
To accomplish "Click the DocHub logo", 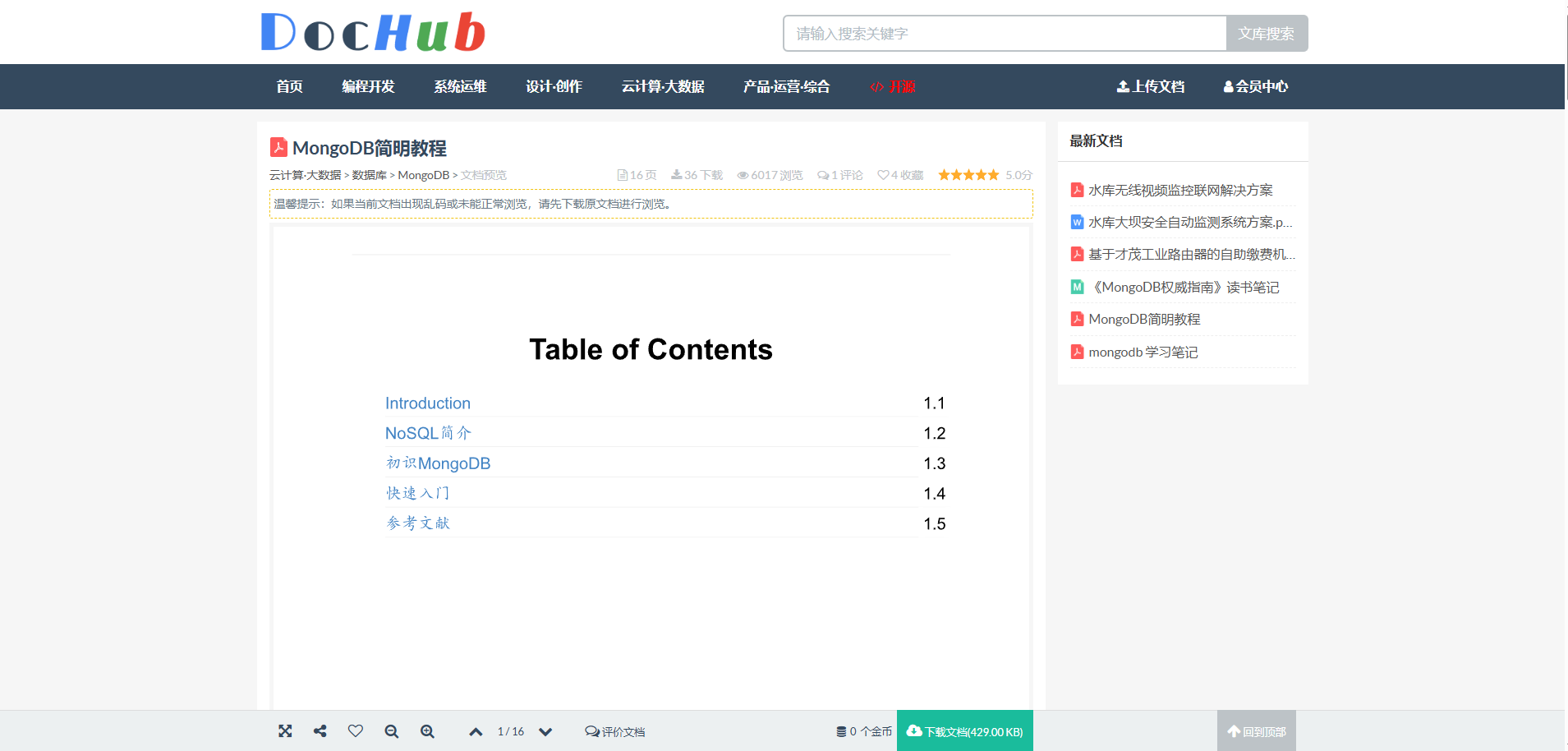I will [x=373, y=33].
